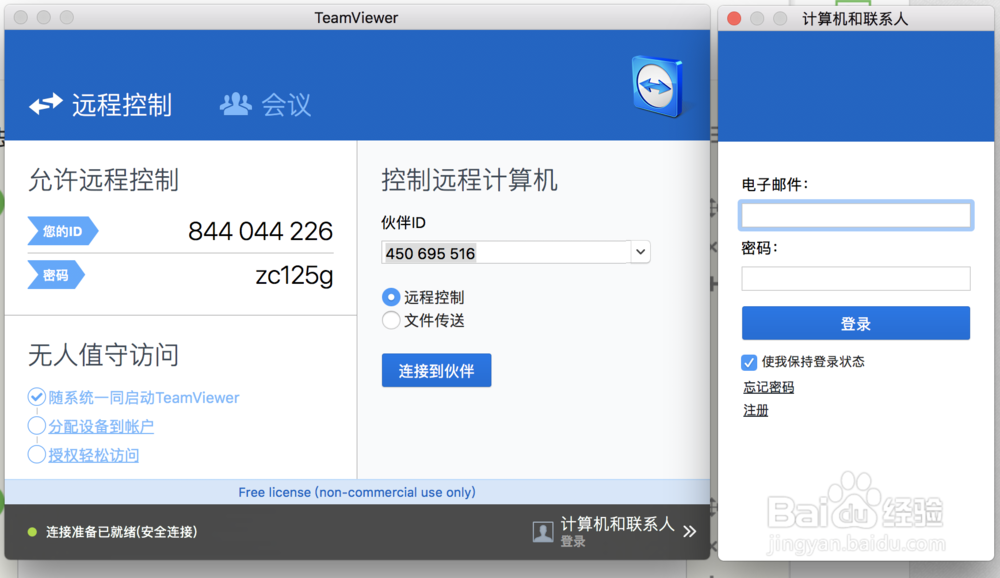Open 计算机和联系人 in the bottom bar

[617, 524]
